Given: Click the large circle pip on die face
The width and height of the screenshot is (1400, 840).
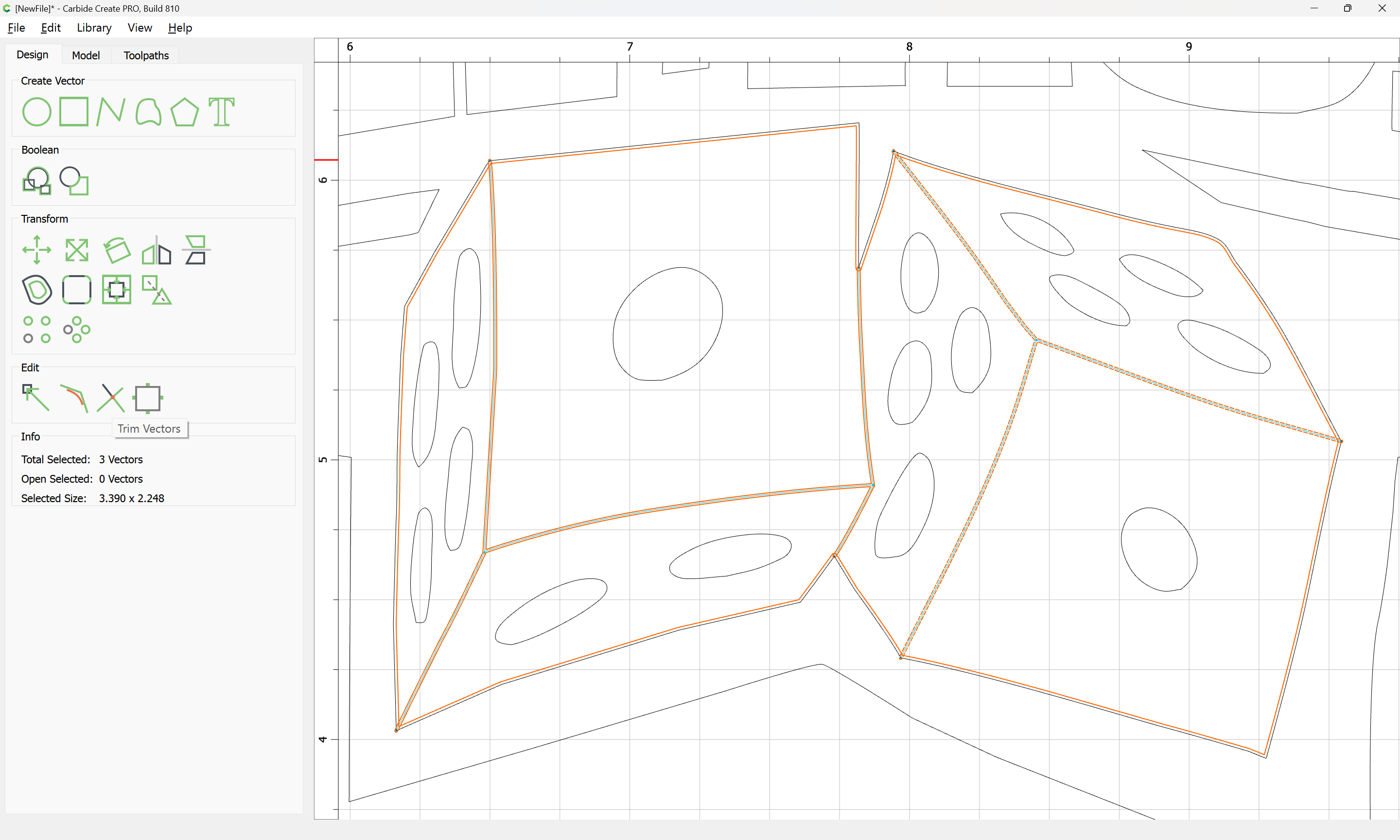Looking at the screenshot, I should [x=668, y=324].
